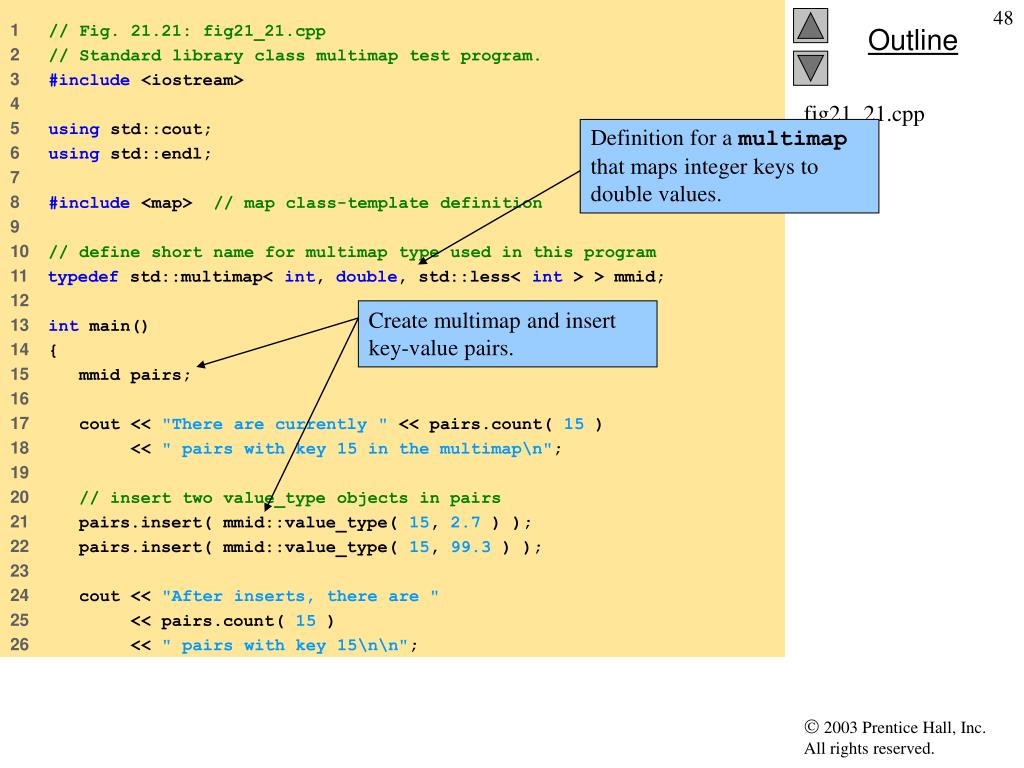The width and height of the screenshot is (1024, 768).
Task: Click the string "There are currently "
Action: [275, 424]
